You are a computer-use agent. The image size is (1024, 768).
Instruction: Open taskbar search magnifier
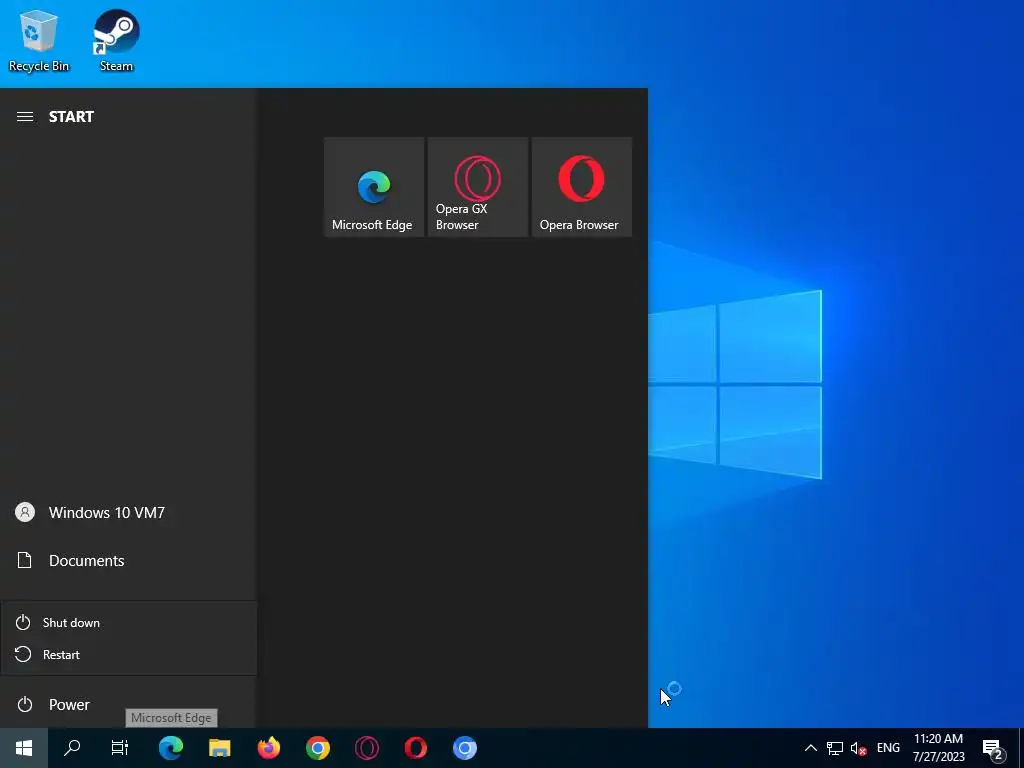point(72,748)
